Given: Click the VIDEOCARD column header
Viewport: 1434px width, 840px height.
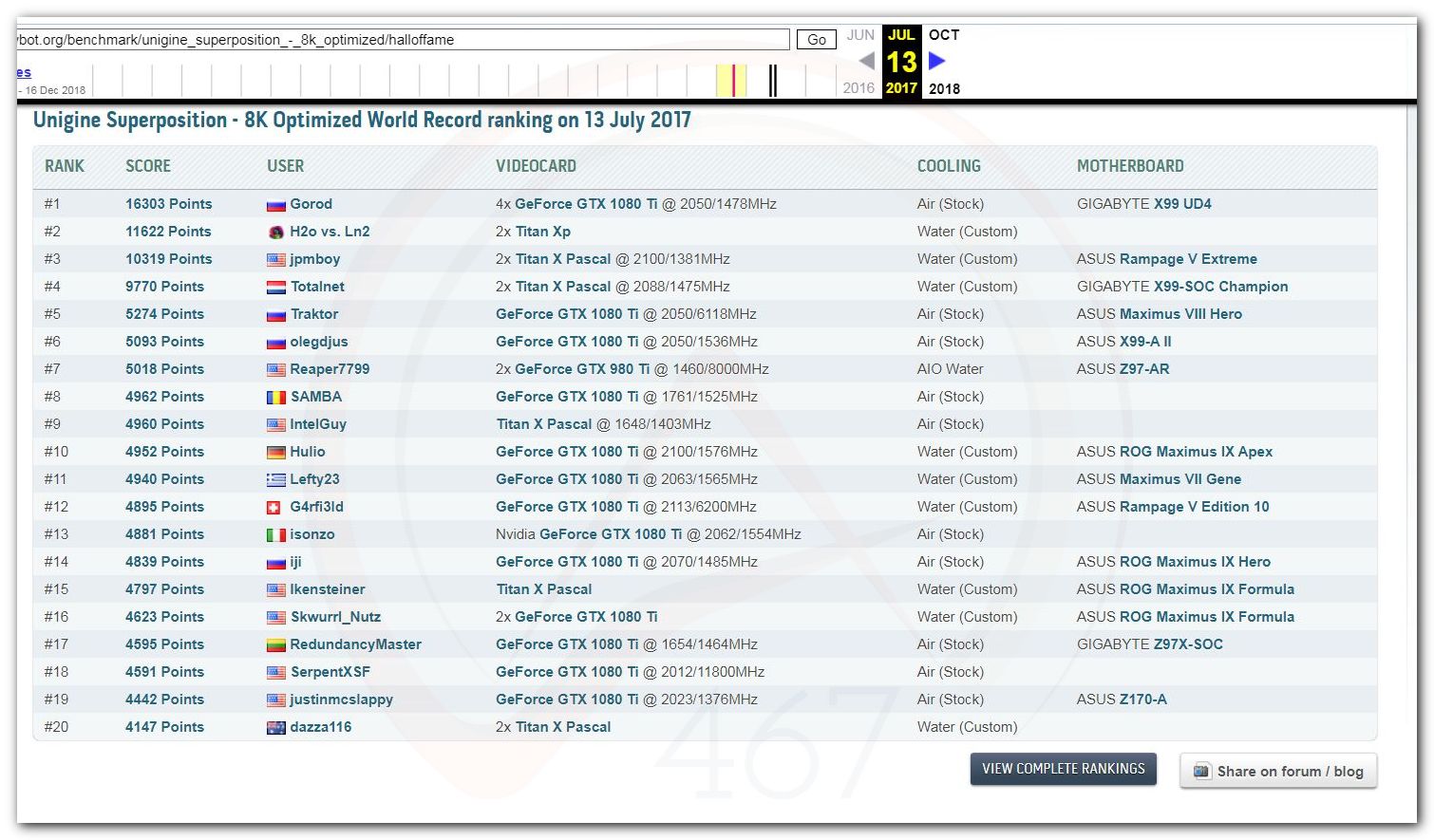Looking at the screenshot, I should point(536,166).
